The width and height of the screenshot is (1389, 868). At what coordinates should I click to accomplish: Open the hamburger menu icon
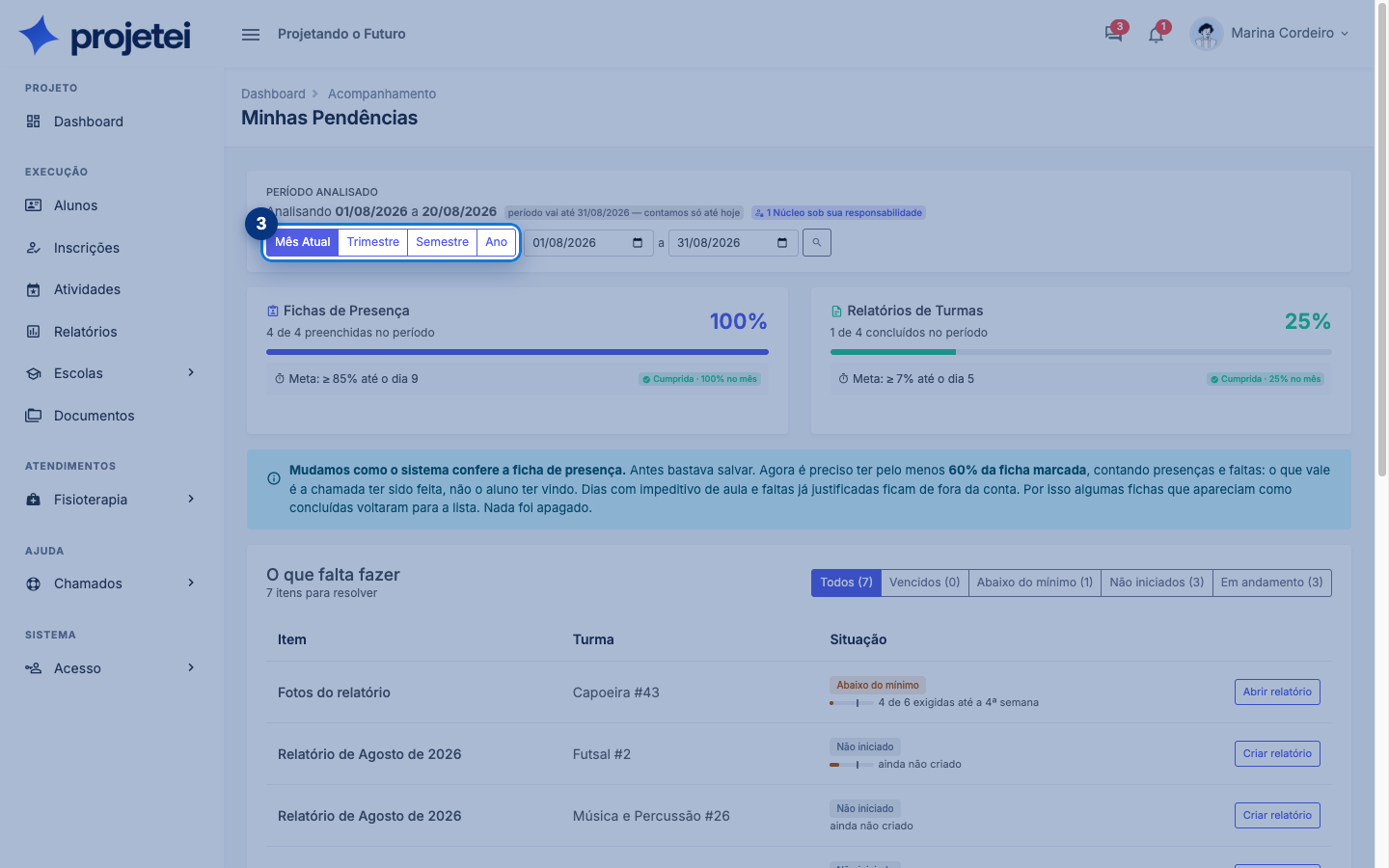click(251, 34)
